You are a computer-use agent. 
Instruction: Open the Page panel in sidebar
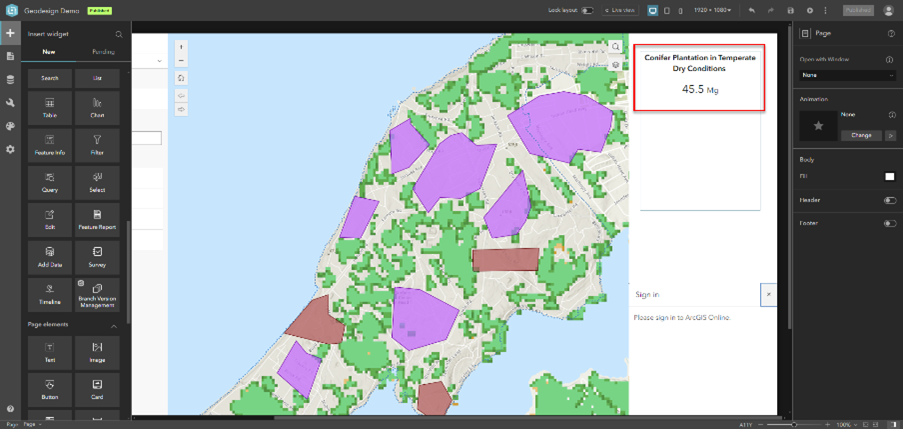10,56
